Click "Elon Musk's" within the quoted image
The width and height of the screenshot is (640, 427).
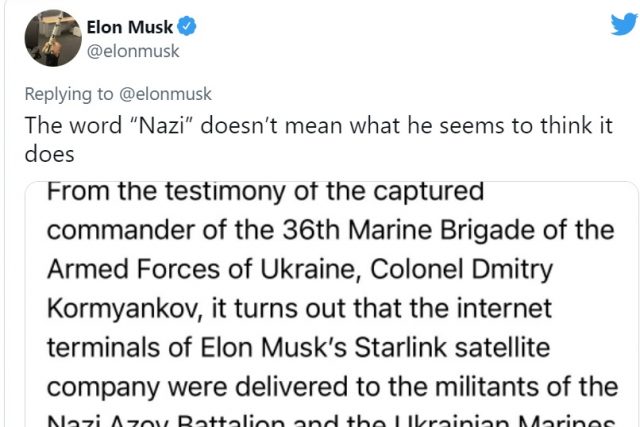tap(273, 347)
